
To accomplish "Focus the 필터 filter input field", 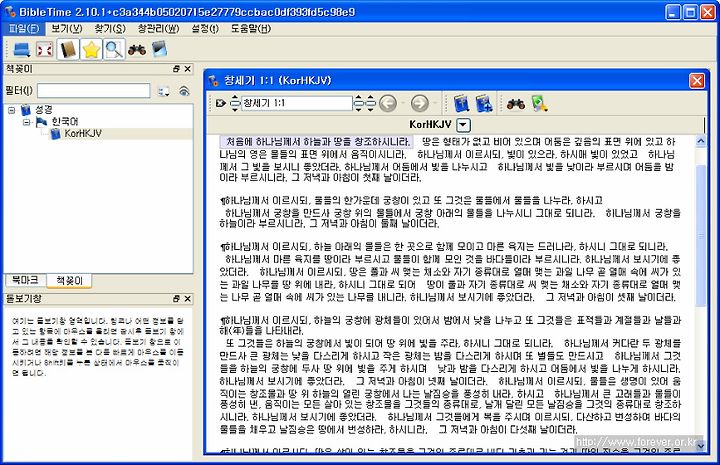I will pyautogui.click(x=94, y=90).
